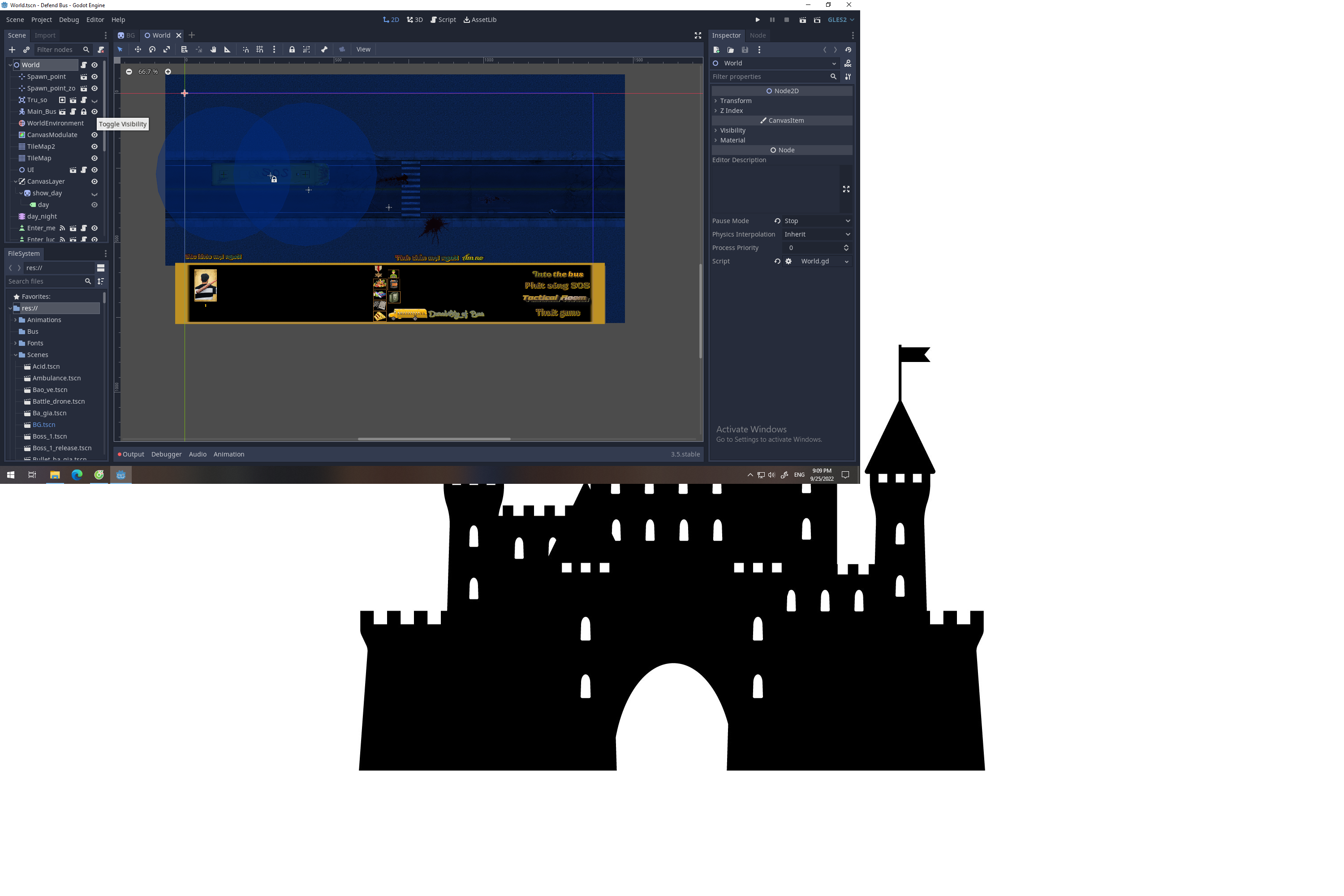Open object history clock icon in Inspector
The image size is (1344, 896).
(x=848, y=50)
